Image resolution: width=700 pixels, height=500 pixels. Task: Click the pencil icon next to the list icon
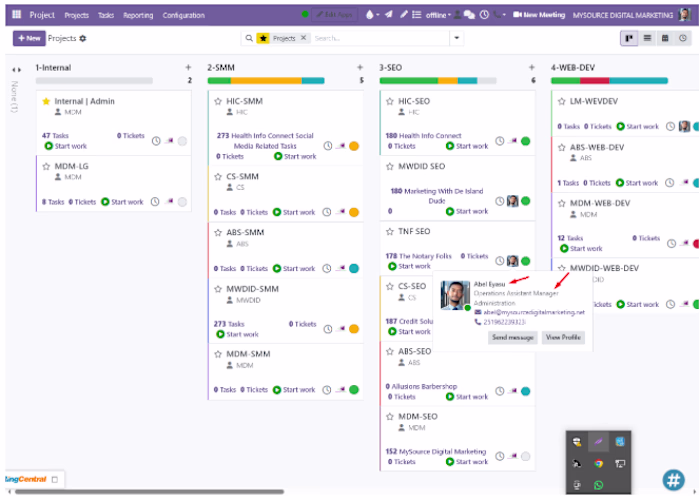404,15
